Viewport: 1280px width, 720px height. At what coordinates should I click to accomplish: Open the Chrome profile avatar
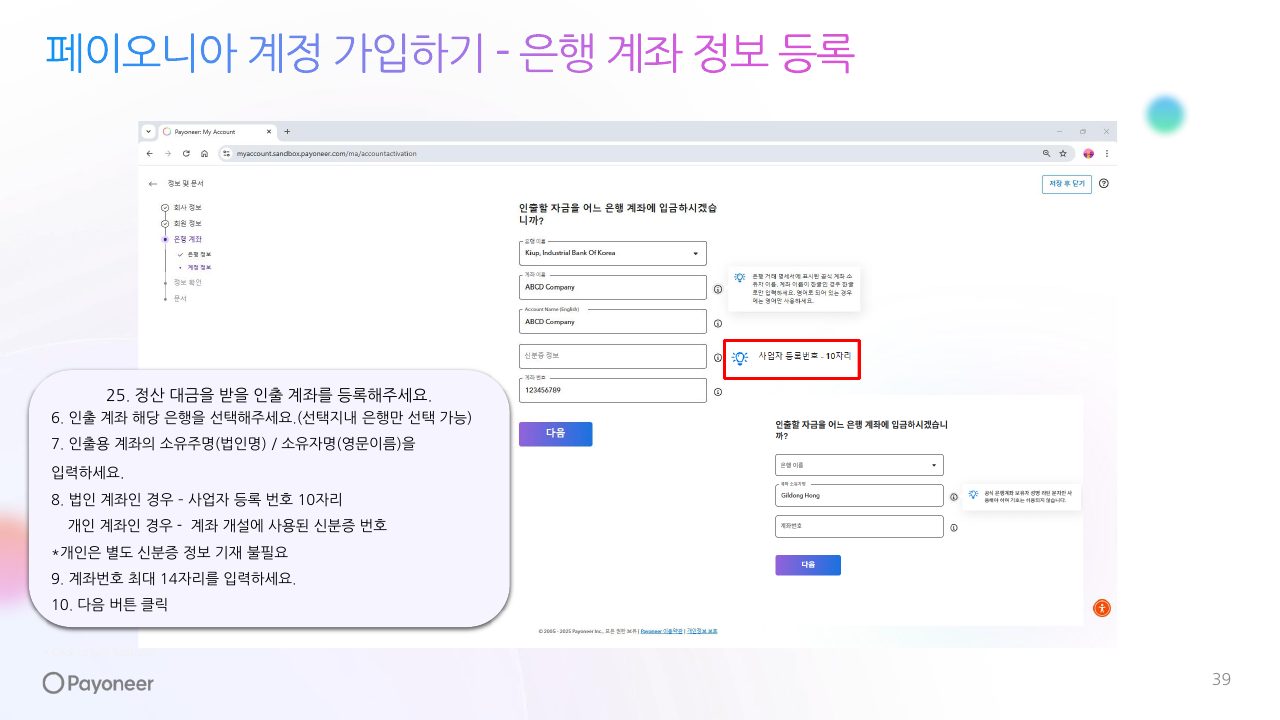(1089, 153)
